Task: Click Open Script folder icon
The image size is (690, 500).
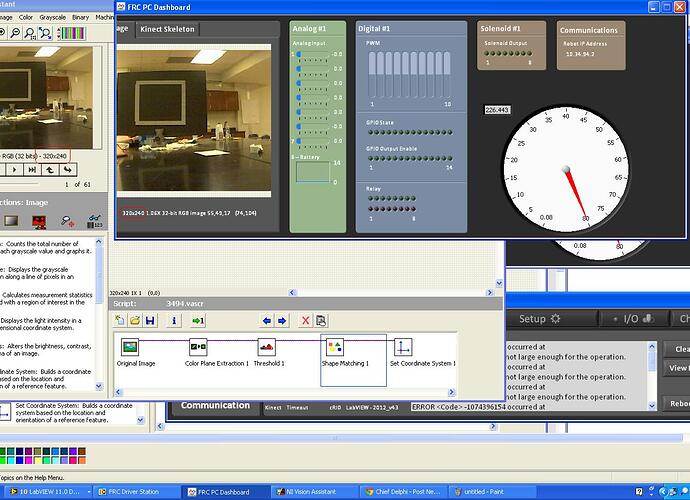Action: (135, 320)
